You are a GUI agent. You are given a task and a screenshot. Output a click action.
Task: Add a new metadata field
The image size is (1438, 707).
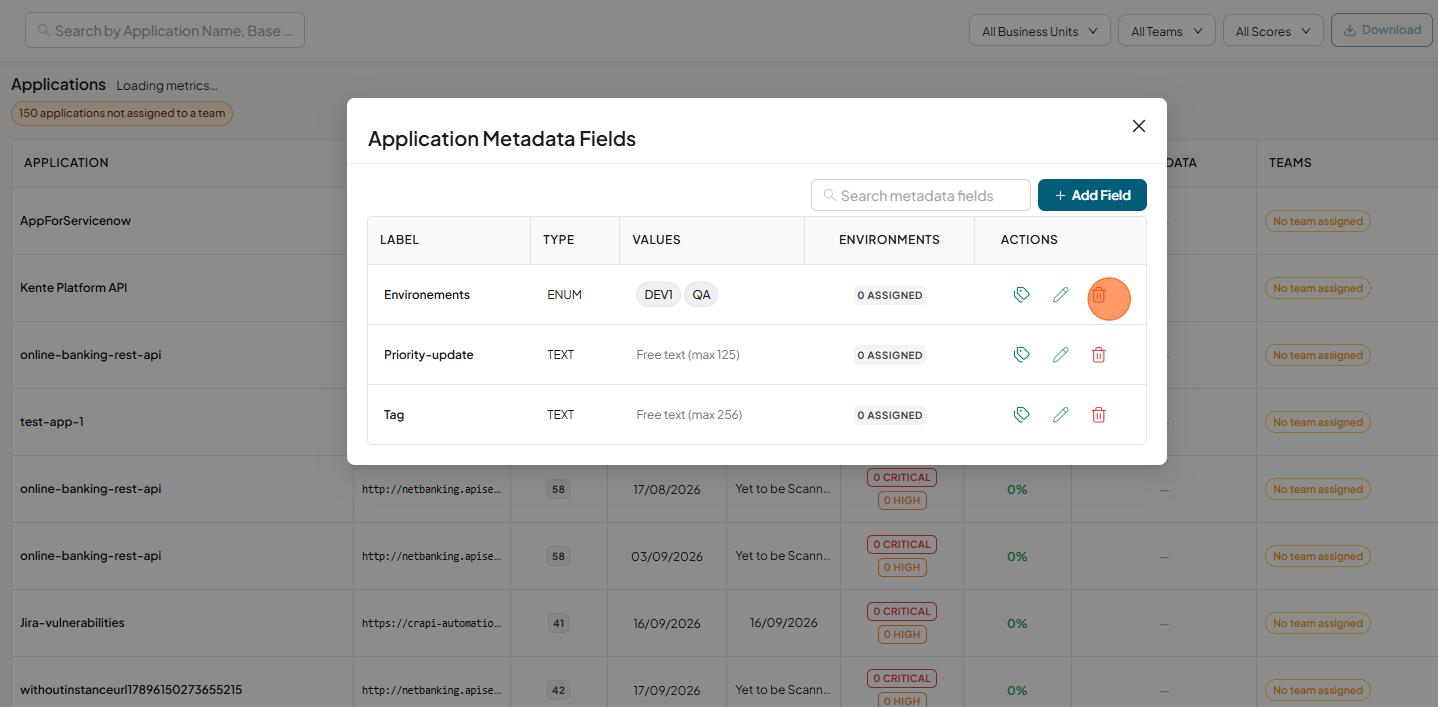(1092, 195)
